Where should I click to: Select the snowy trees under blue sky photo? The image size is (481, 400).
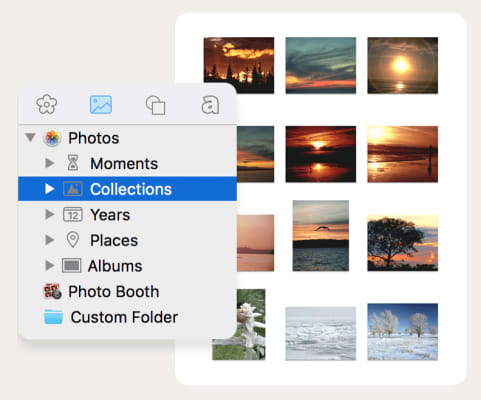(403, 332)
